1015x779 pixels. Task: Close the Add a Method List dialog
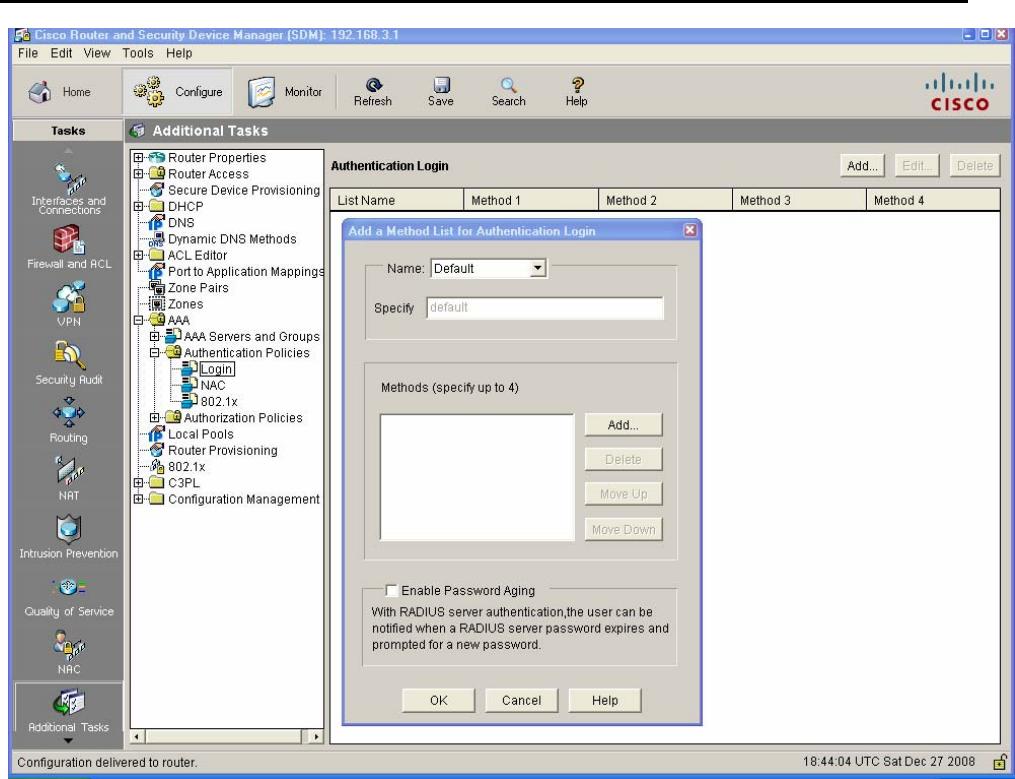pos(690,230)
